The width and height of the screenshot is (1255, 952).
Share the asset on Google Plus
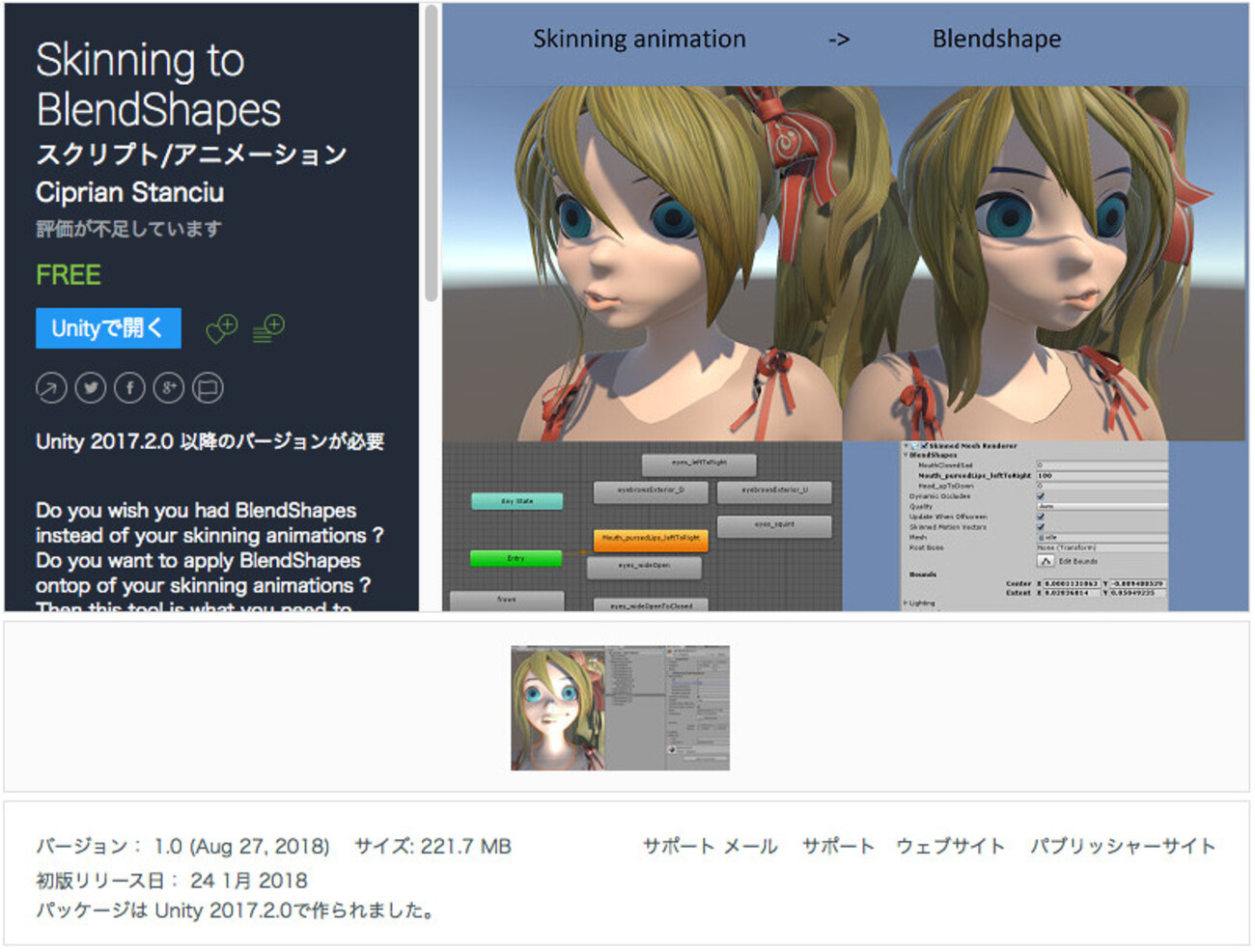point(169,388)
